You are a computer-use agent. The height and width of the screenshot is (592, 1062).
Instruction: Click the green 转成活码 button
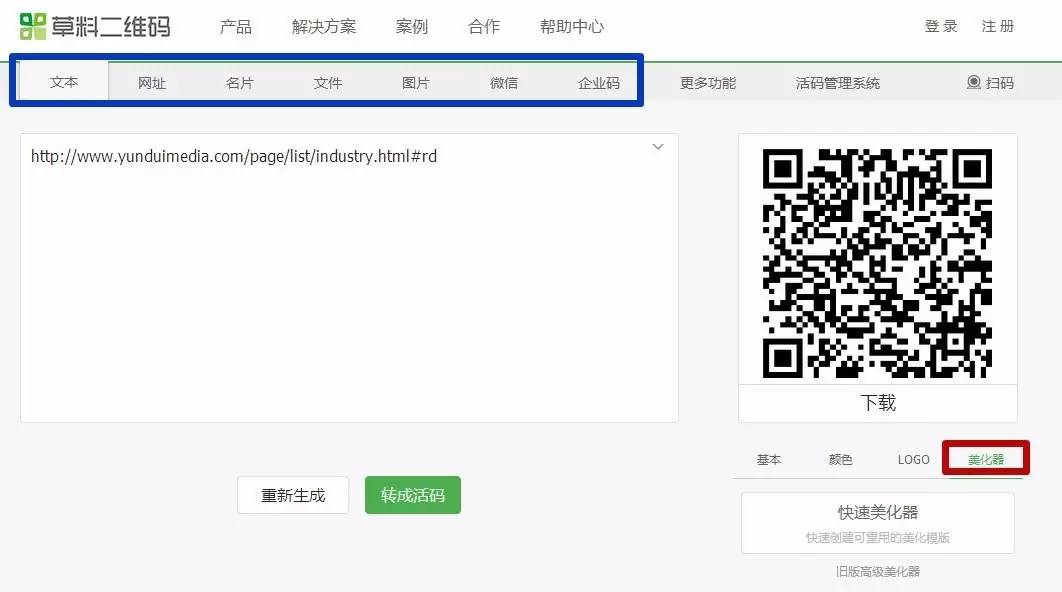pos(413,494)
